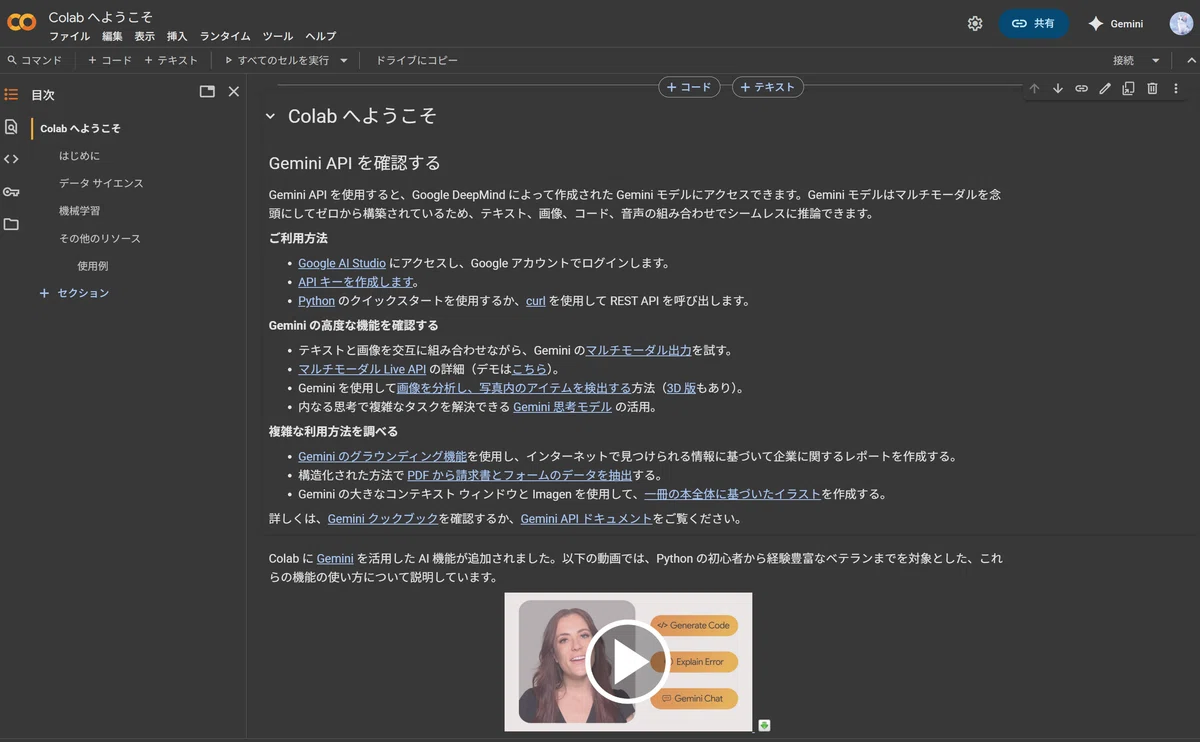Viewport: 1200px width, 742px height.
Task: Open the ツール menu
Action: (x=278, y=36)
